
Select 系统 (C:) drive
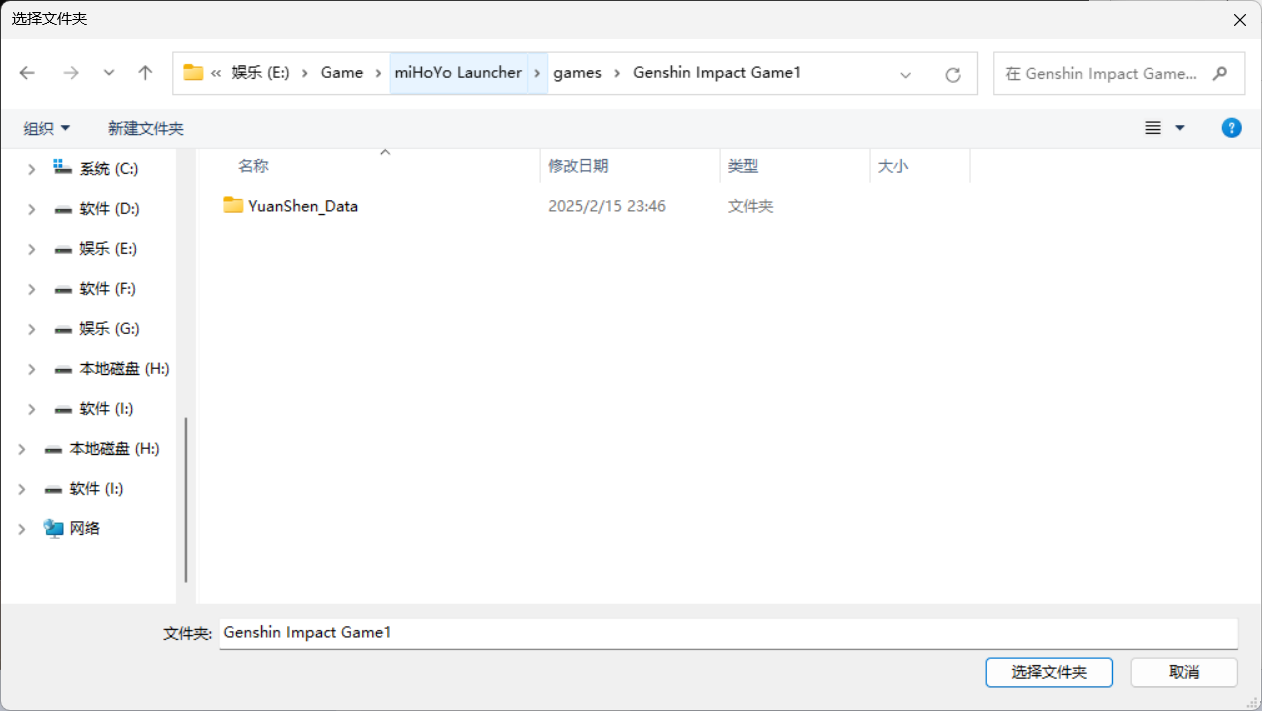click(x=109, y=169)
